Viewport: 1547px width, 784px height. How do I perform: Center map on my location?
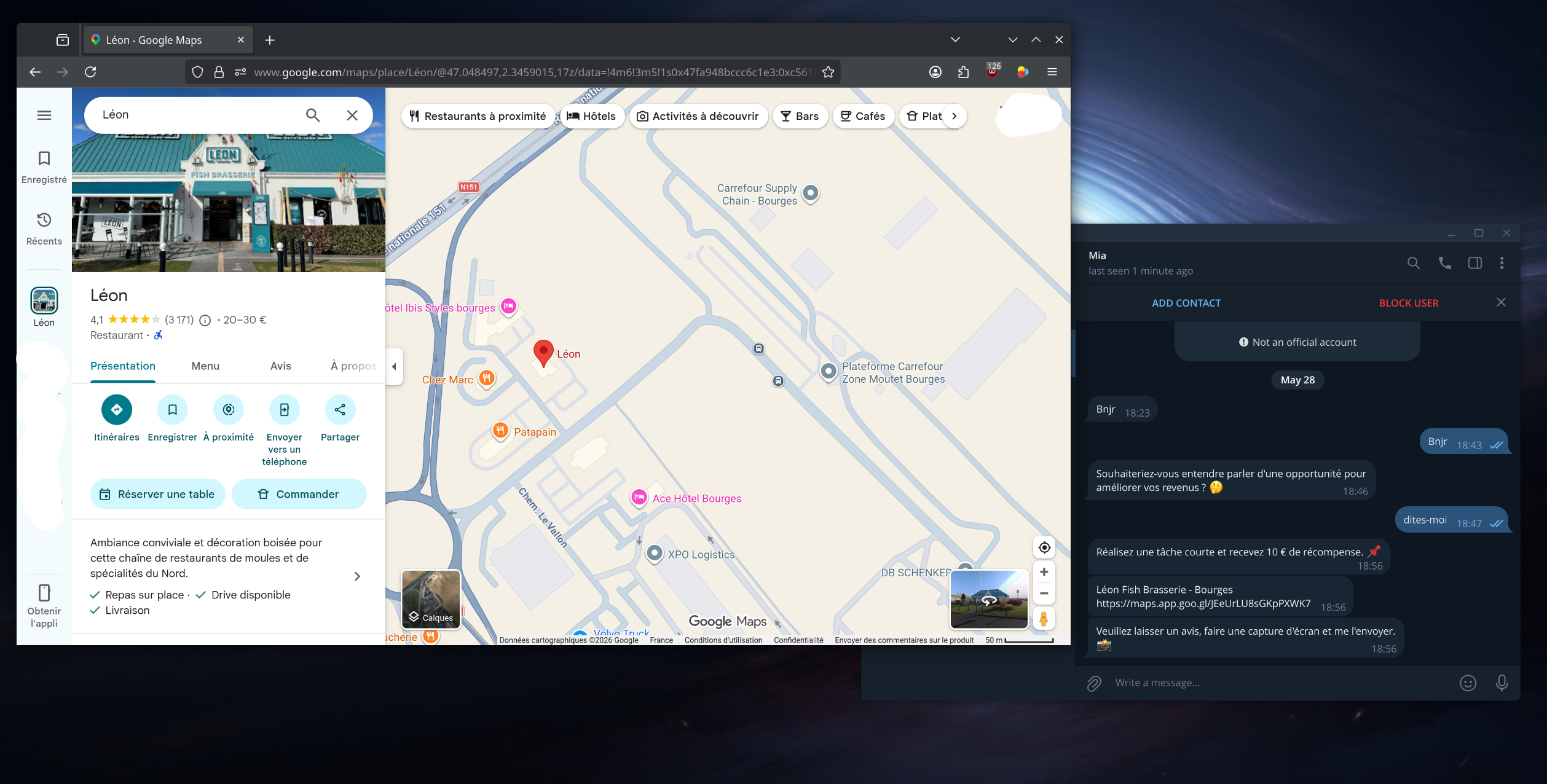[1044, 547]
